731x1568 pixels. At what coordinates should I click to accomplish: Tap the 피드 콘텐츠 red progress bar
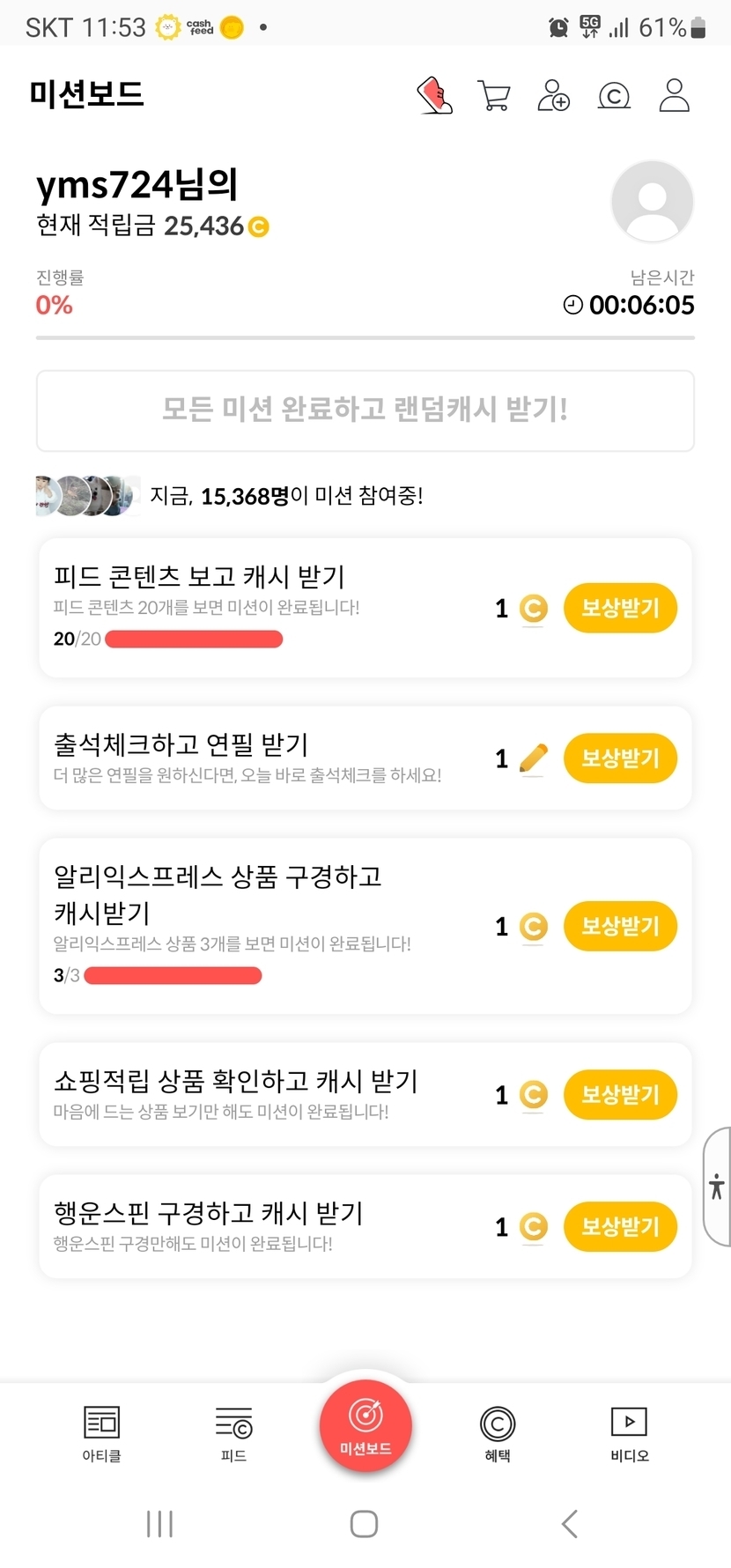click(194, 640)
